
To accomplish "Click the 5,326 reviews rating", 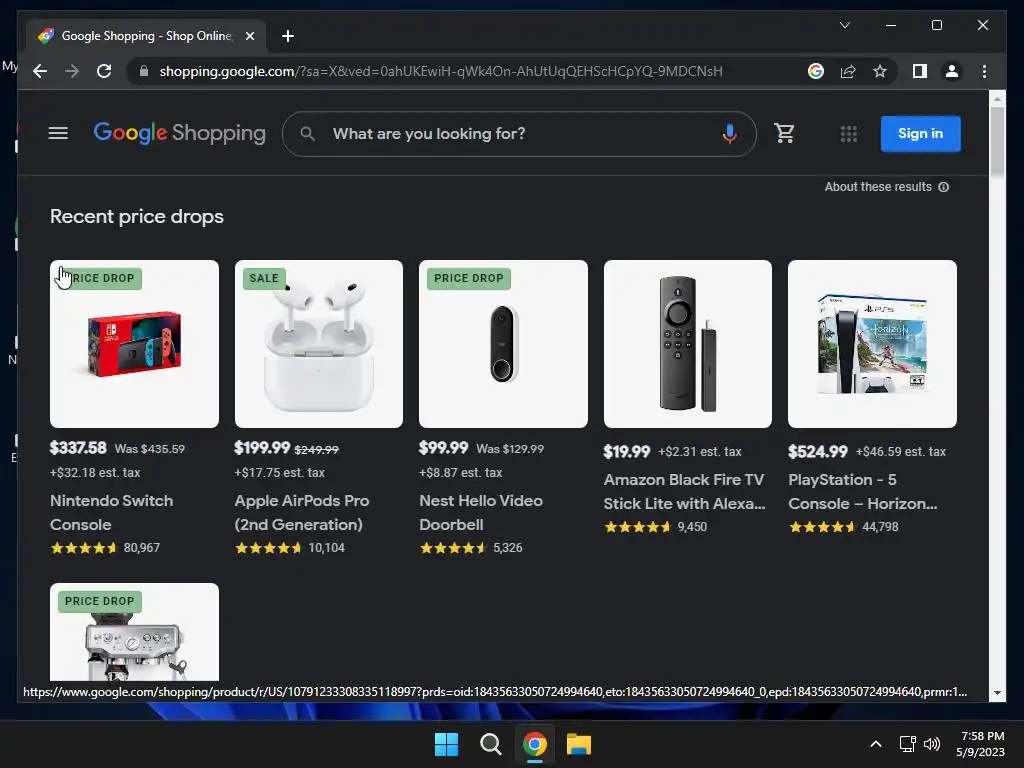I will click(x=471, y=548).
